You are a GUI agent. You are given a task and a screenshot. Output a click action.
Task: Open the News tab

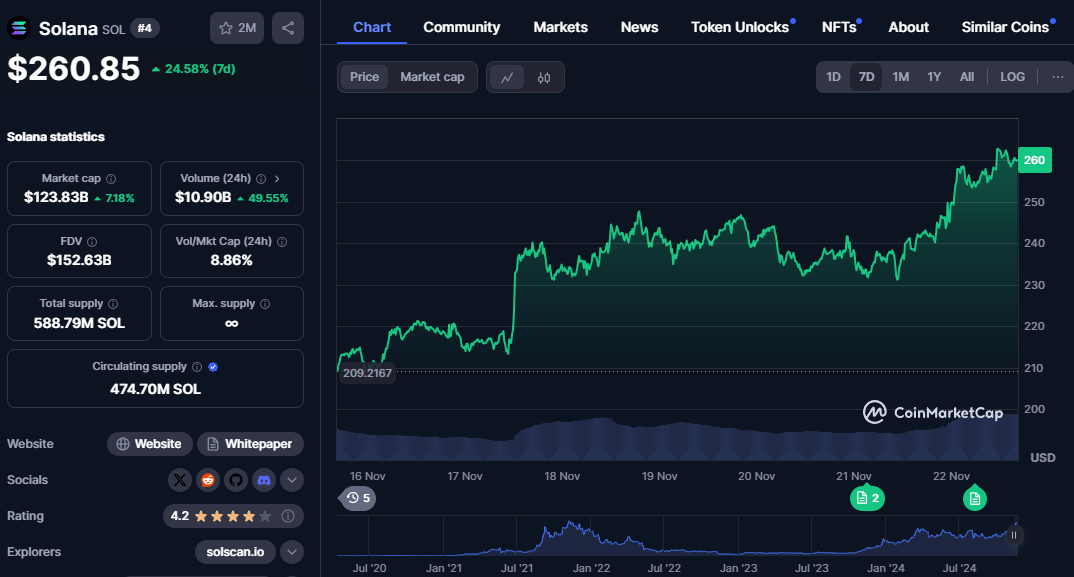coord(639,27)
